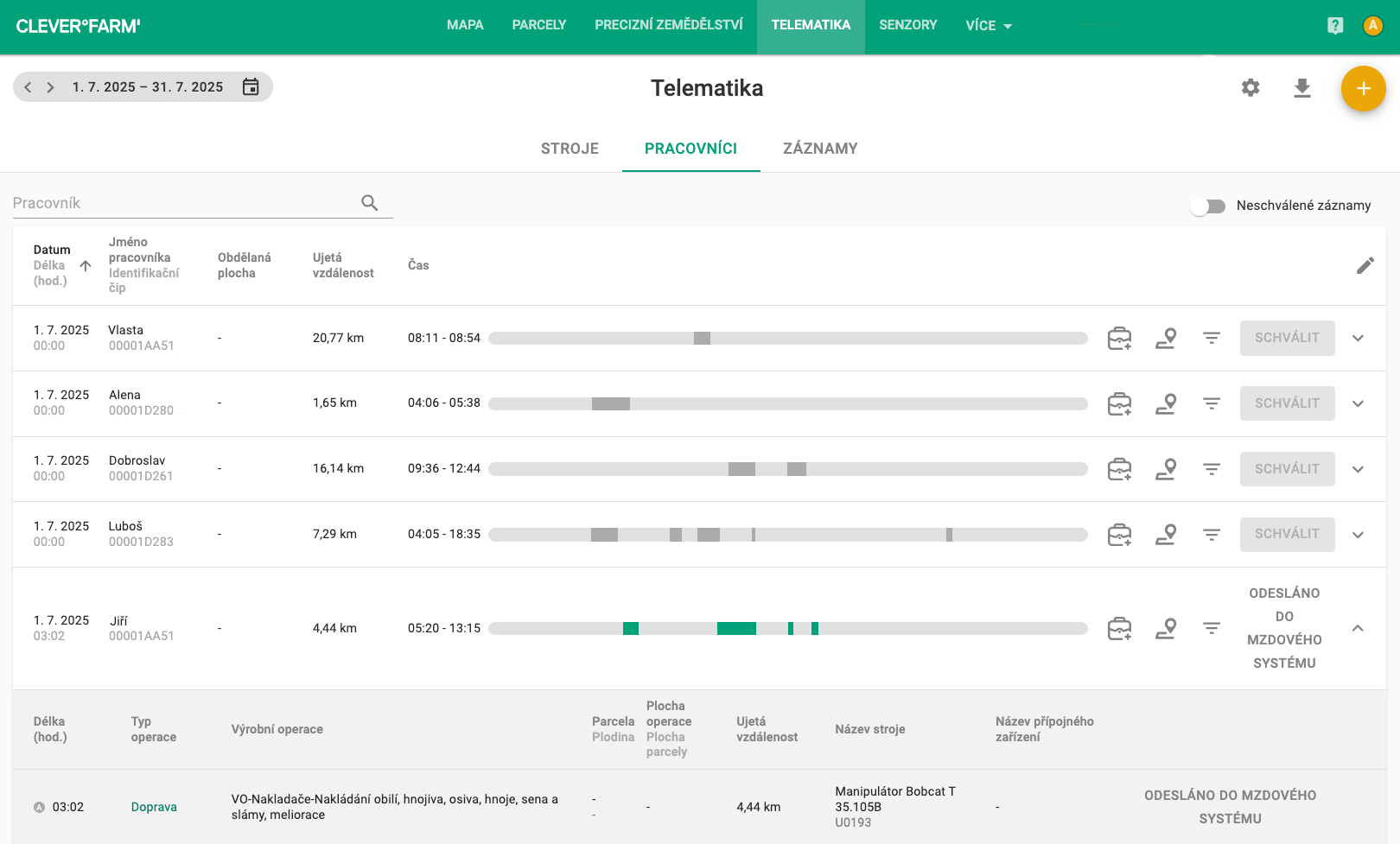Show map route for Luboš
Viewport: 1400px width, 844px height.
(1166, 535)
